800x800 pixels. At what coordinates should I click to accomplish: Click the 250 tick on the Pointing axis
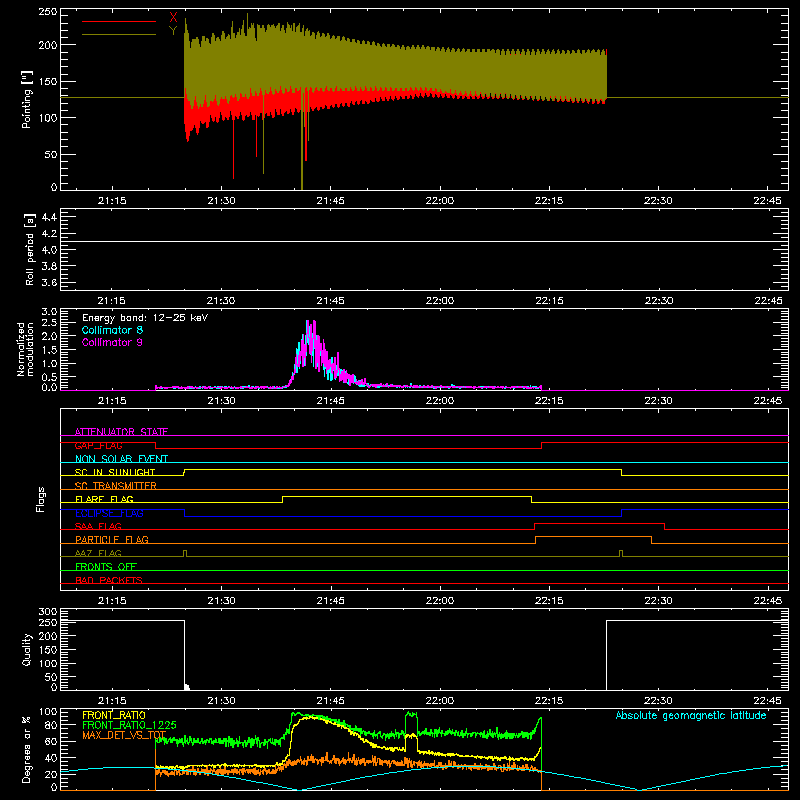click(48, 12)
